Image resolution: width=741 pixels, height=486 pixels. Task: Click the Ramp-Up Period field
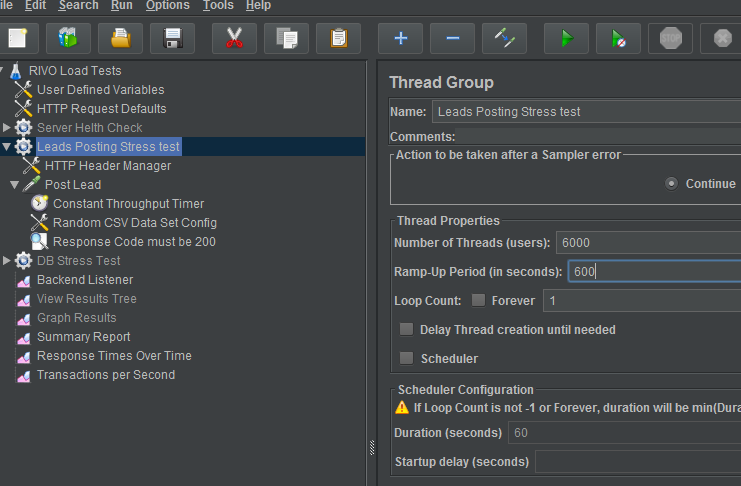(655, 271)
